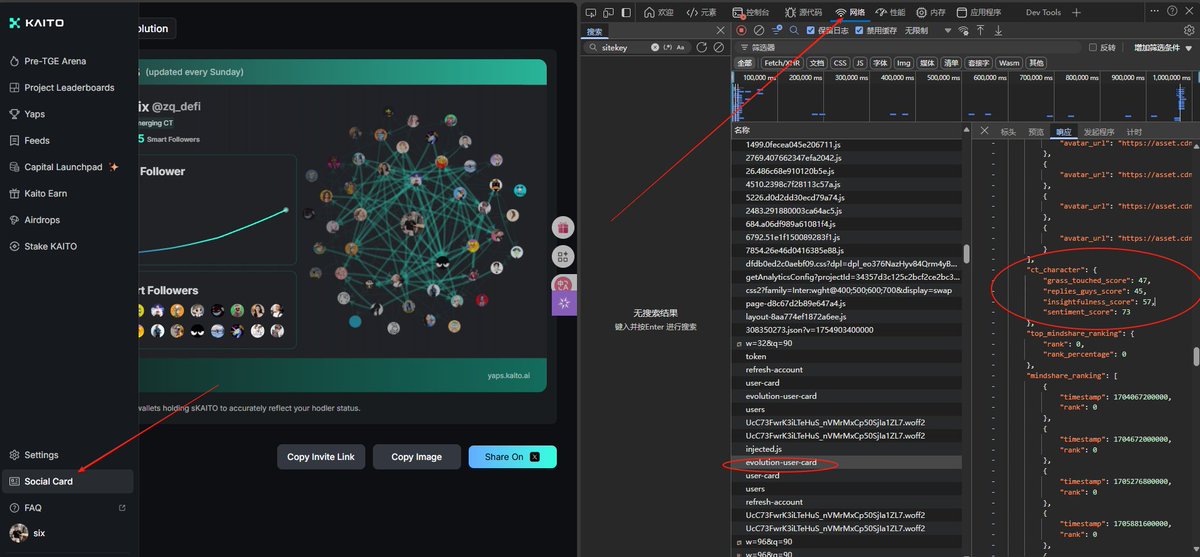Screen dimensions: 1200x557
Task: Open the Timing (计时) tab in request details
Action: click(x=1134, y=131)
